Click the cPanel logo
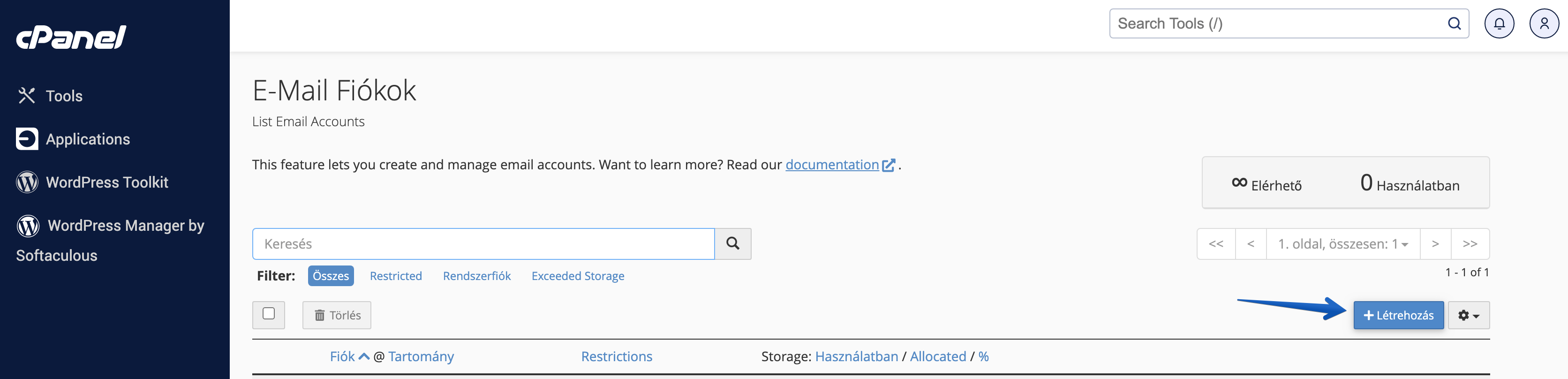Screen dimensions: 1568x379 tap(71, 37)
